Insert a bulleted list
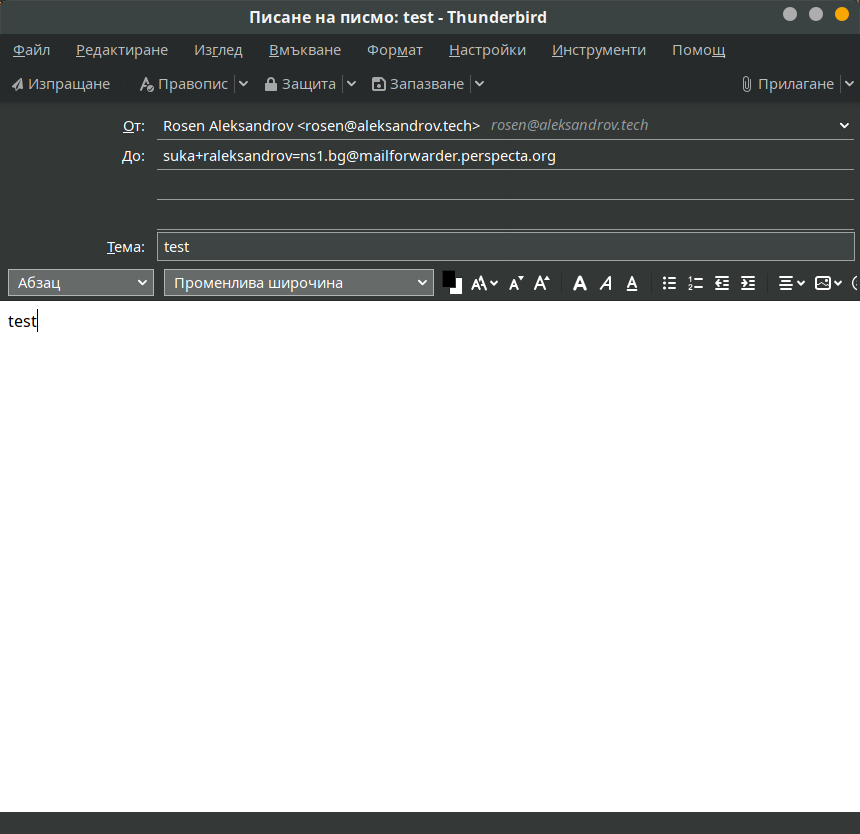The height and width of the screenshot is (834, 860). coord(669,283)
